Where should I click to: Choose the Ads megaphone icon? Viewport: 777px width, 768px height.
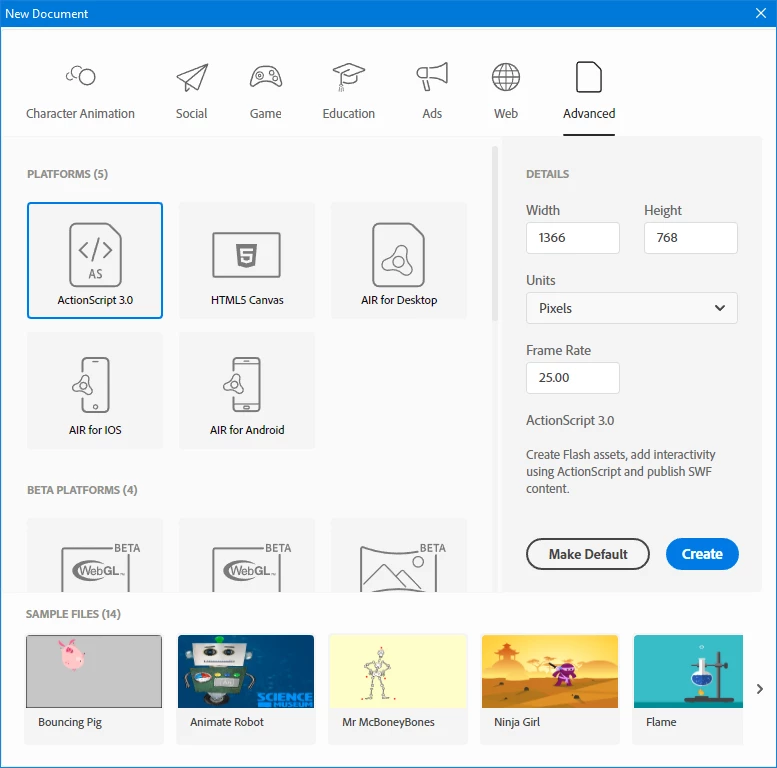432,76
